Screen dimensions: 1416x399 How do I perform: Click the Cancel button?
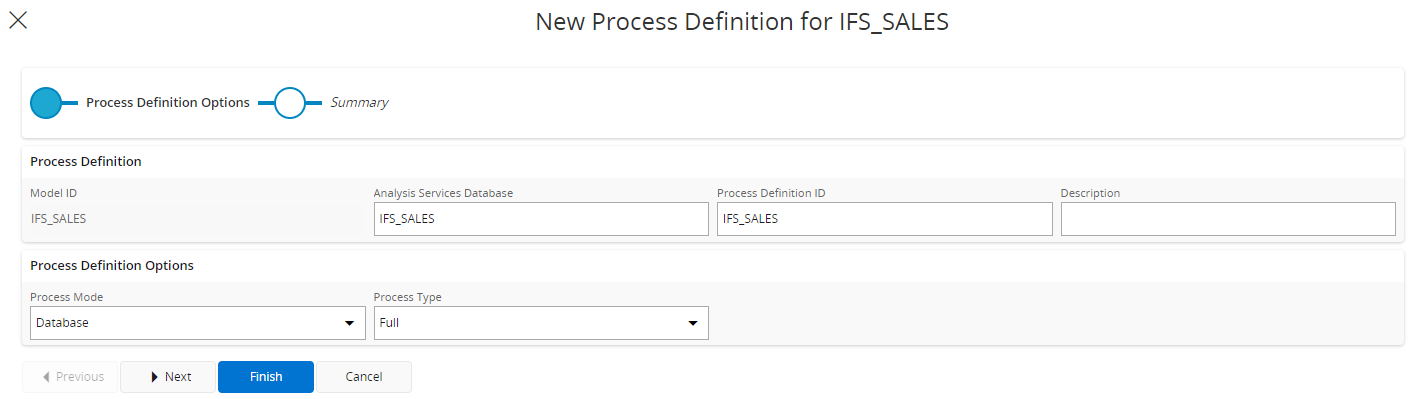[364, 377]
